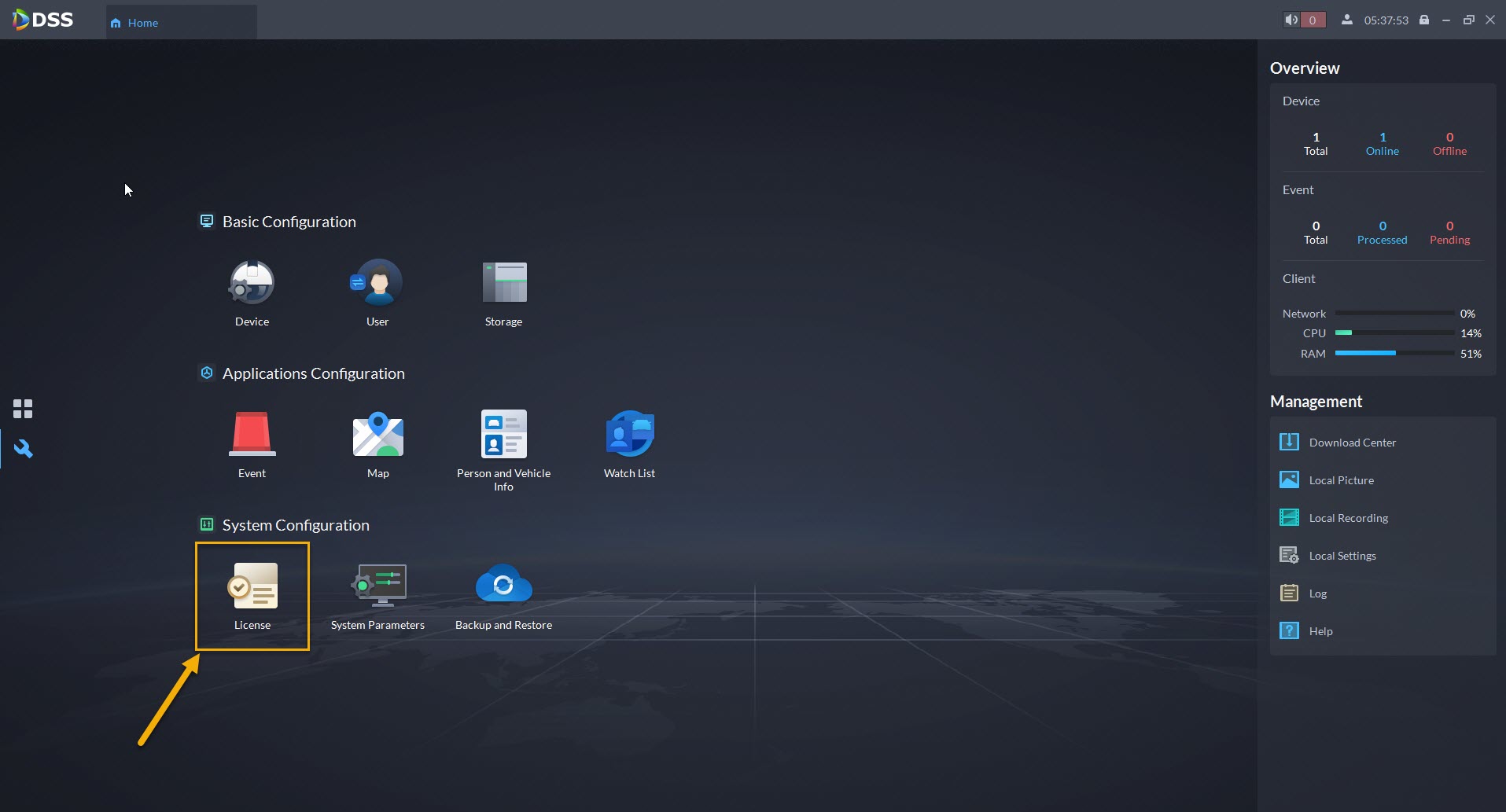Image resolution: width=1506 pixels, height=812 pixels.
Task: Select the Home tab
Action: click(182, 23)
